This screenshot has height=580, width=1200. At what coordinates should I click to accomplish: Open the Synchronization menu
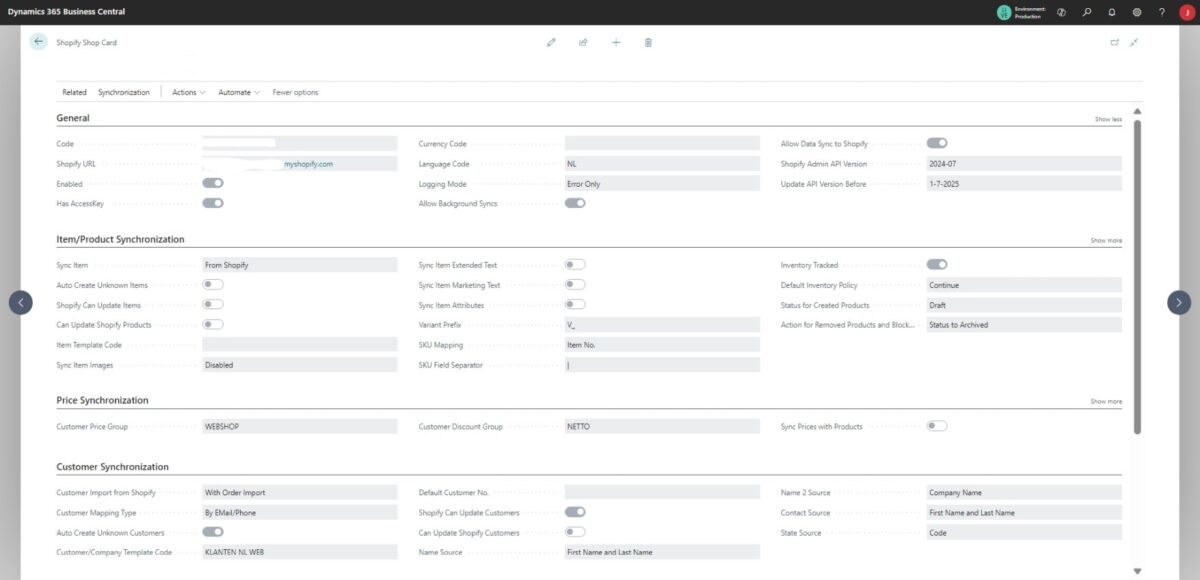124,92
